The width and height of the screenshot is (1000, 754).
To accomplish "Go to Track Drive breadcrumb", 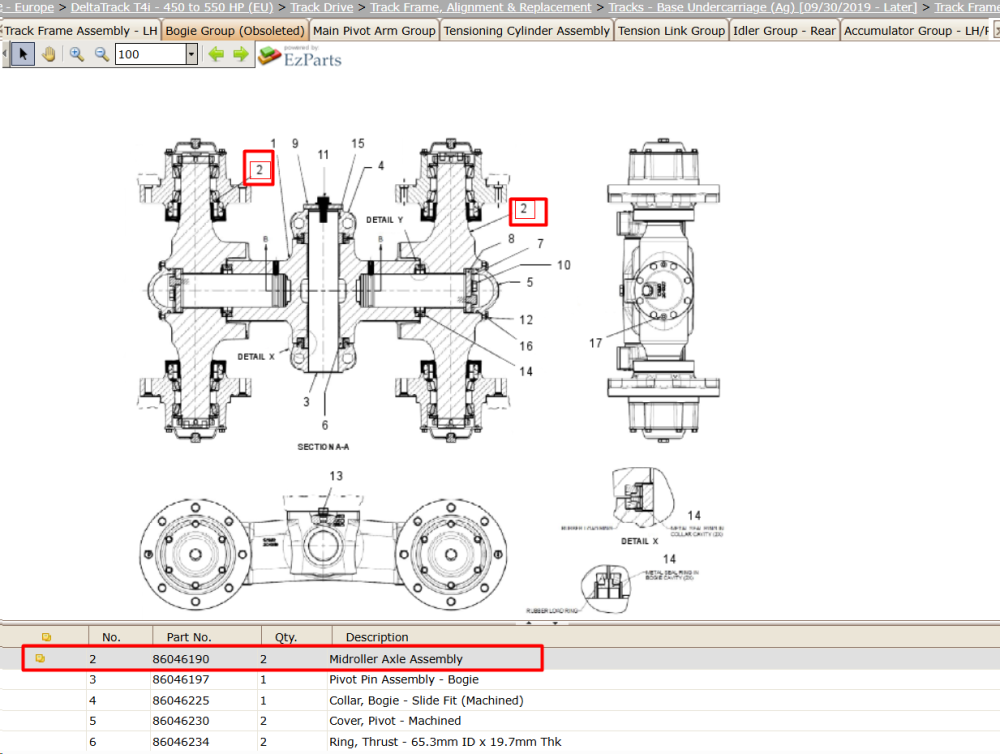I will point(321,7).
